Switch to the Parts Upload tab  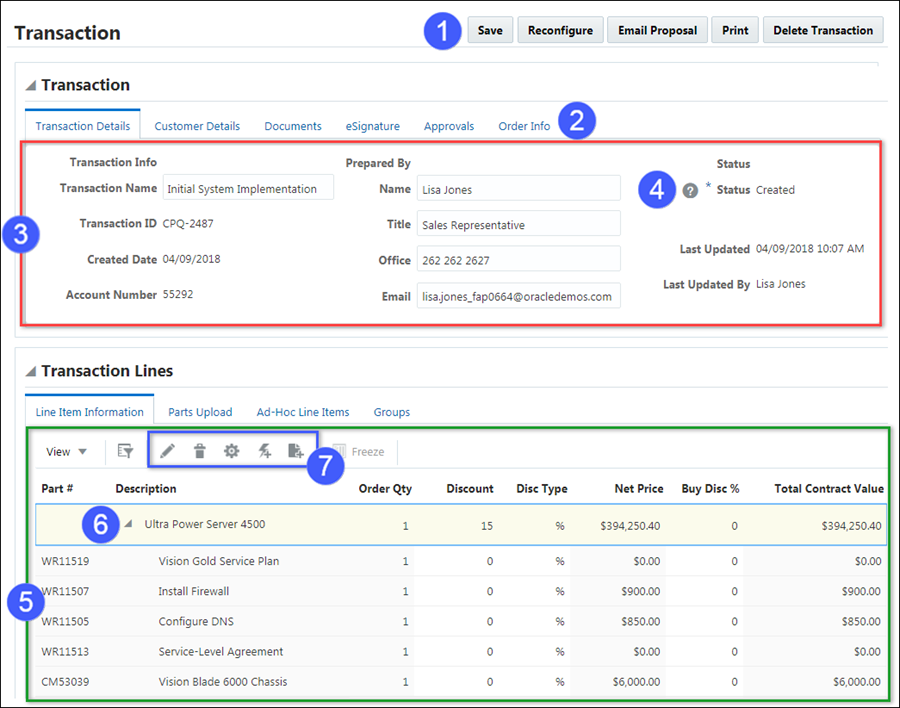point(200,411)
